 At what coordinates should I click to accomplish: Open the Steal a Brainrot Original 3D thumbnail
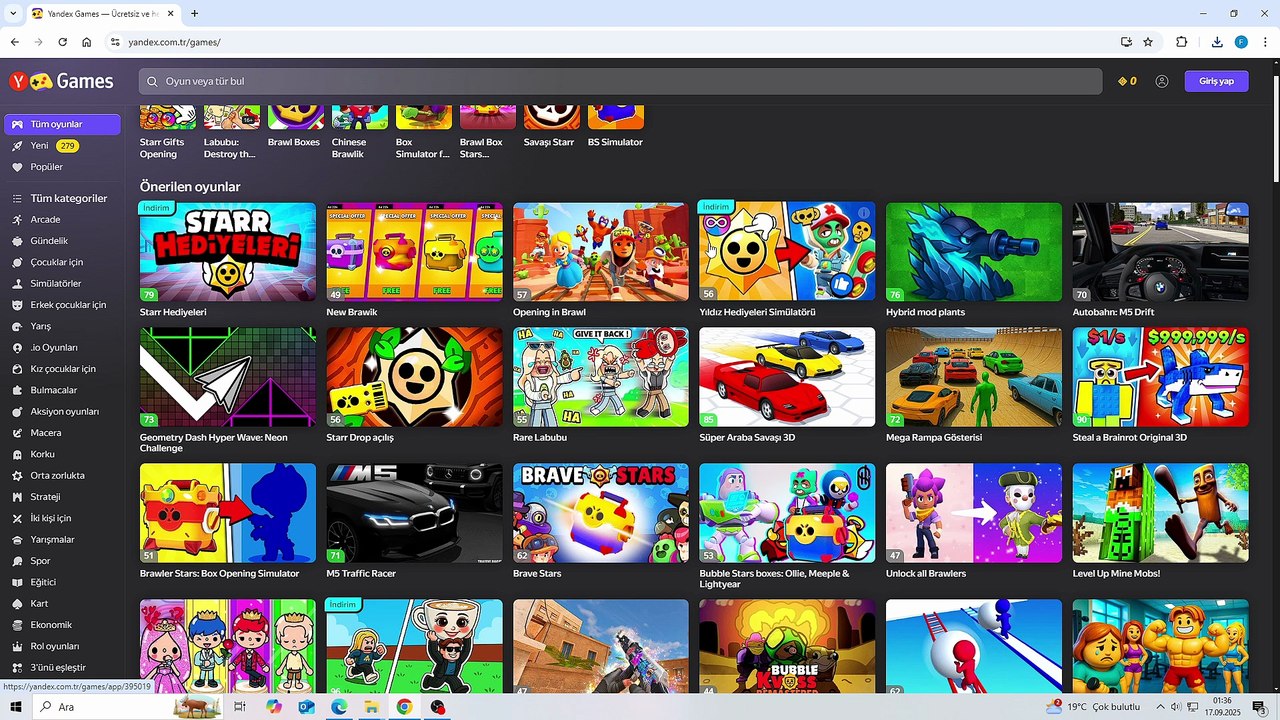coord(1161,377)
